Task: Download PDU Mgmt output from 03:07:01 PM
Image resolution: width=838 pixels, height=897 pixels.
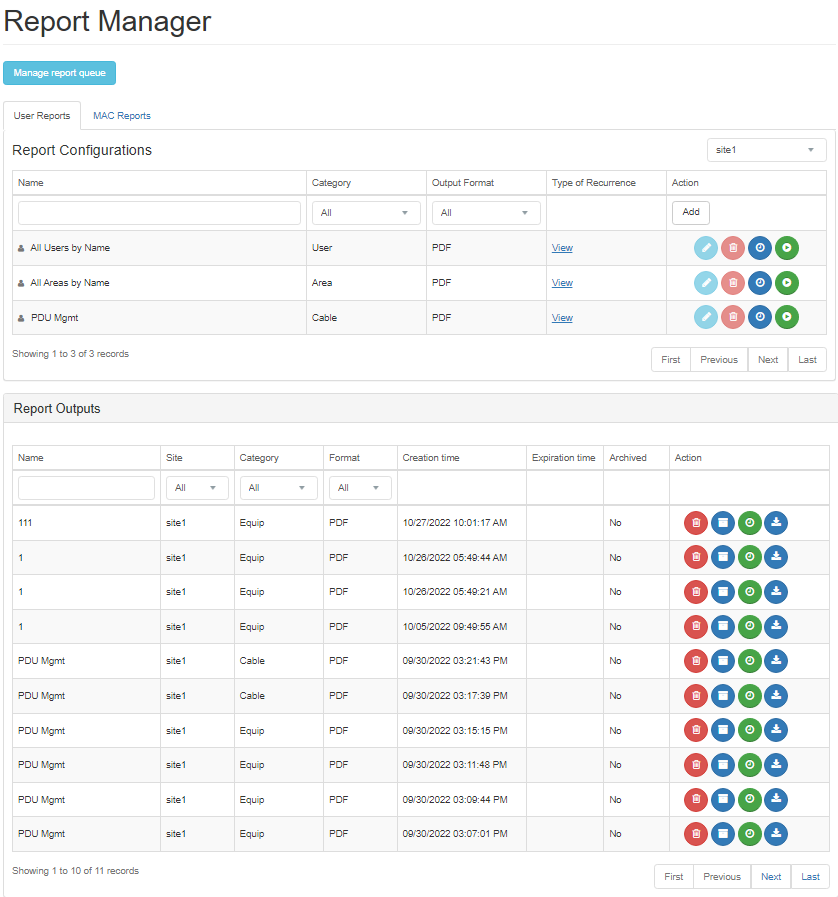Action: pos(776,834)
